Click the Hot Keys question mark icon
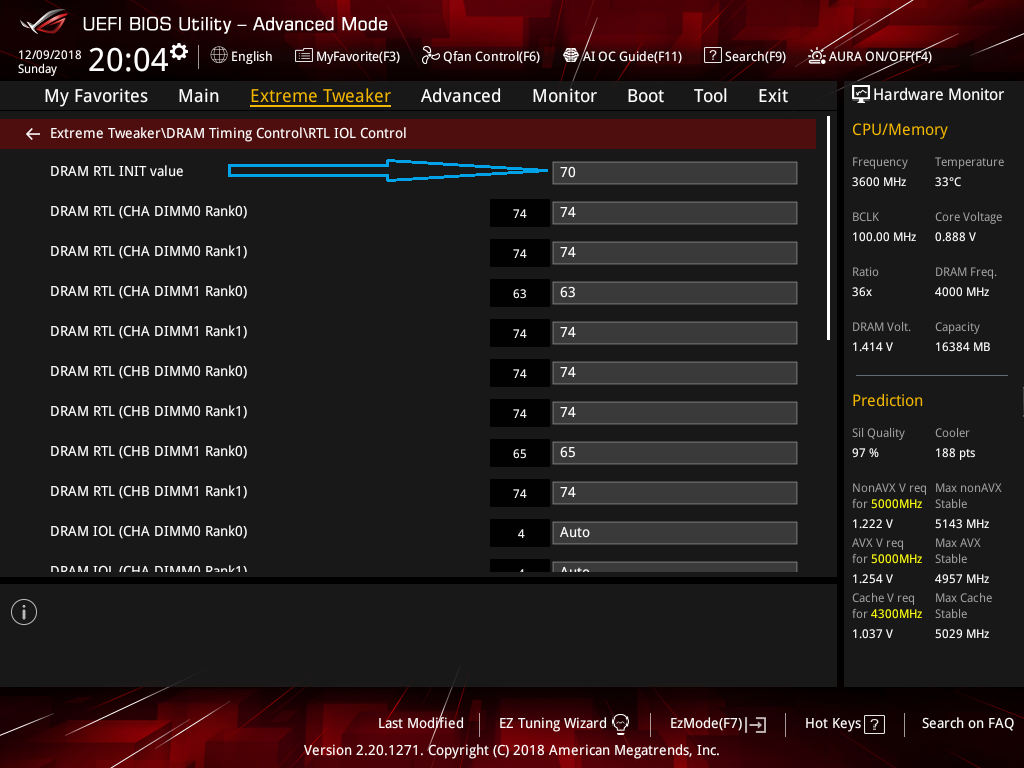Viewport: 1024px width, 768px height. (874, 724)
